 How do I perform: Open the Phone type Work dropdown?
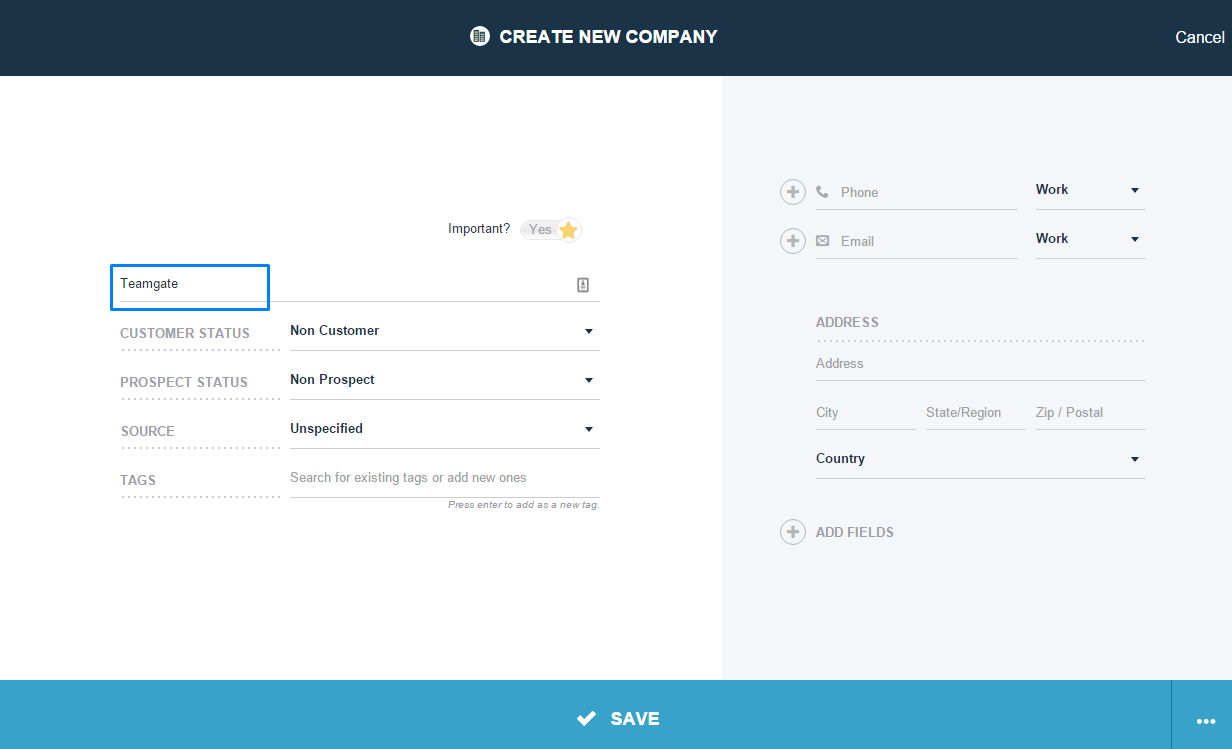1091,190
